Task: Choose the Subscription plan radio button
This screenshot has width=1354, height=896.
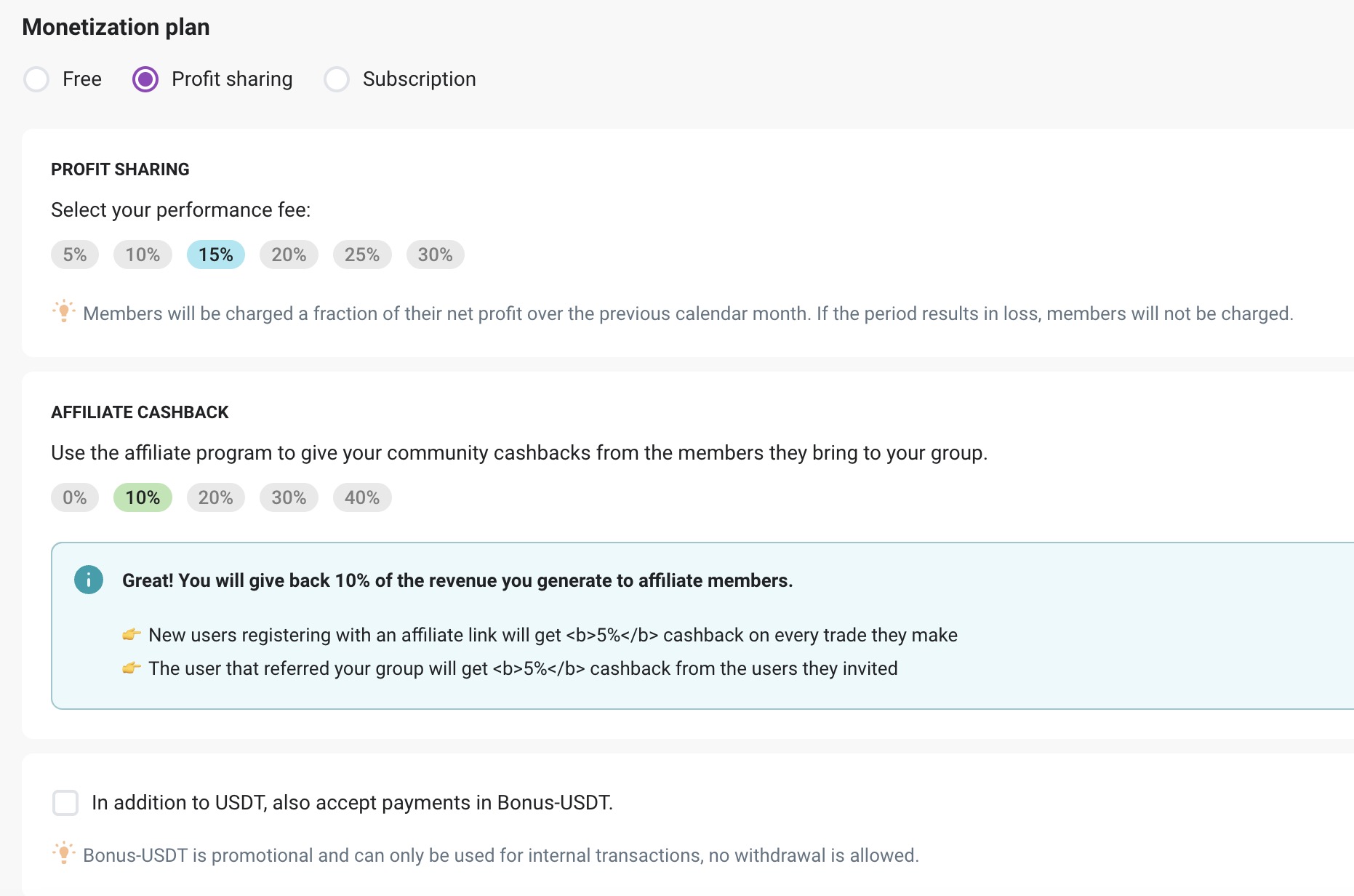Action: 337,79
